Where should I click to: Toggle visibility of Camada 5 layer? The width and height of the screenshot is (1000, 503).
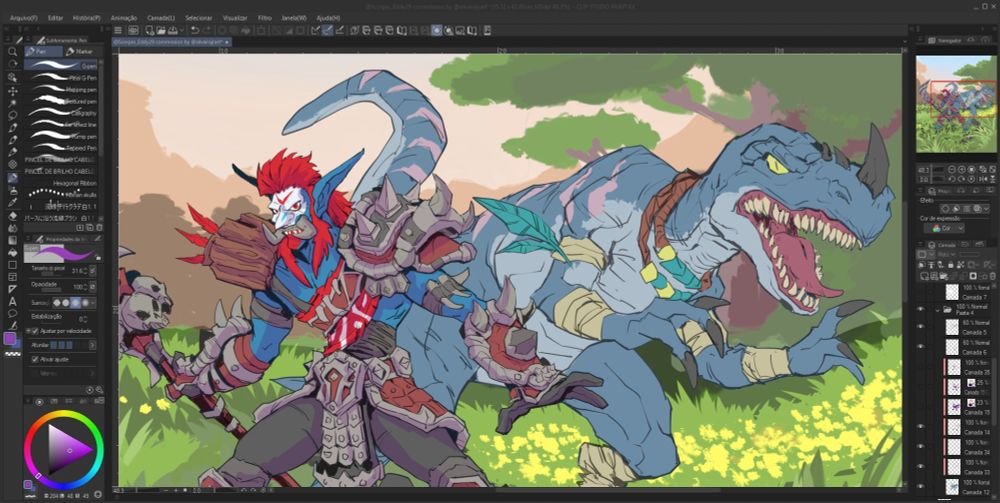tap(920, 327)
